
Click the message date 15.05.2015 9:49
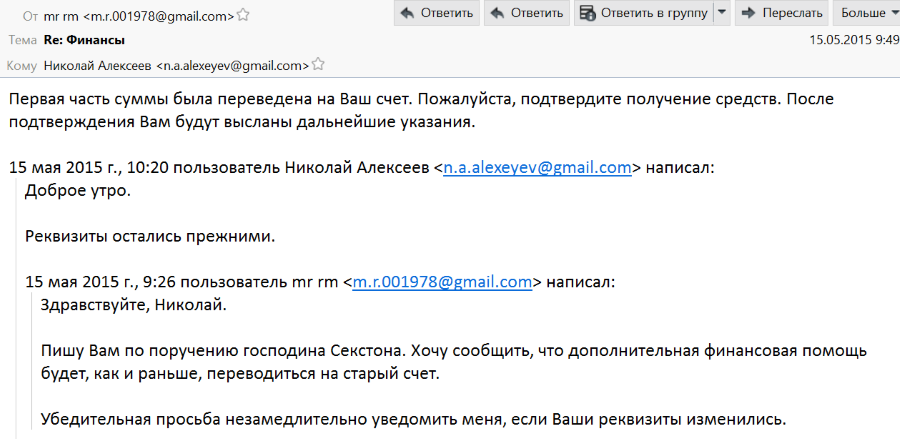point(854,40)
